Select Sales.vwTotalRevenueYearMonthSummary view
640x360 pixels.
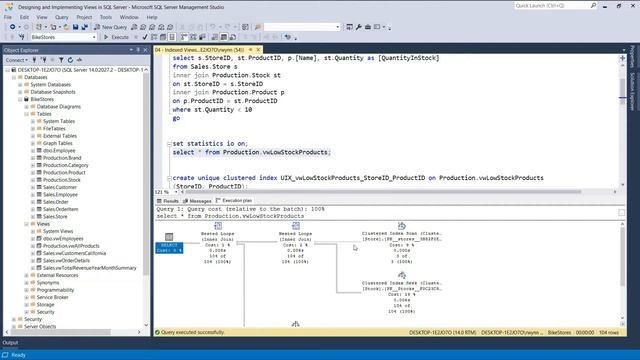[89, 268]
